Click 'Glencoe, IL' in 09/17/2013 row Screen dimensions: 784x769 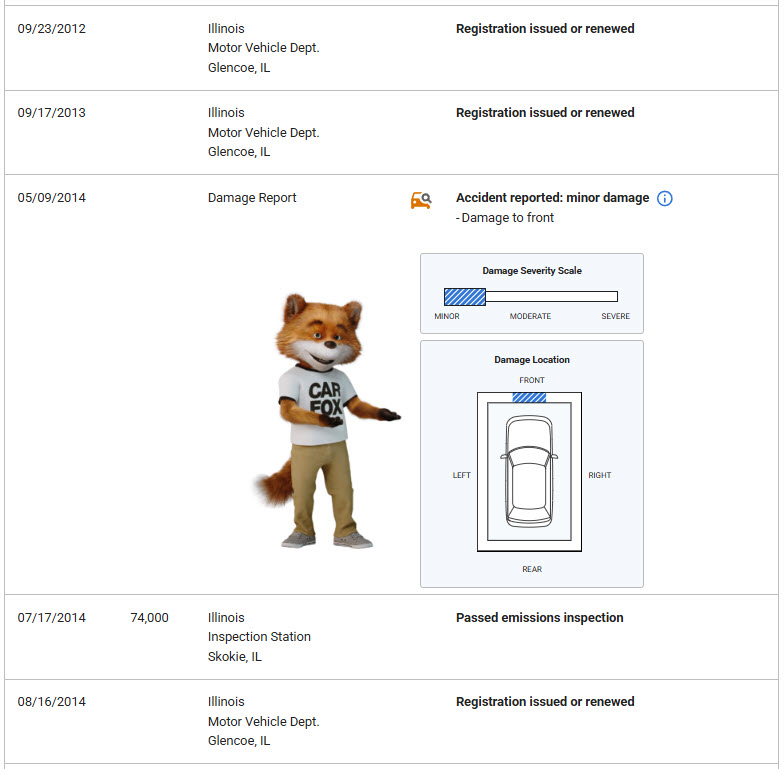pos(239,152)
